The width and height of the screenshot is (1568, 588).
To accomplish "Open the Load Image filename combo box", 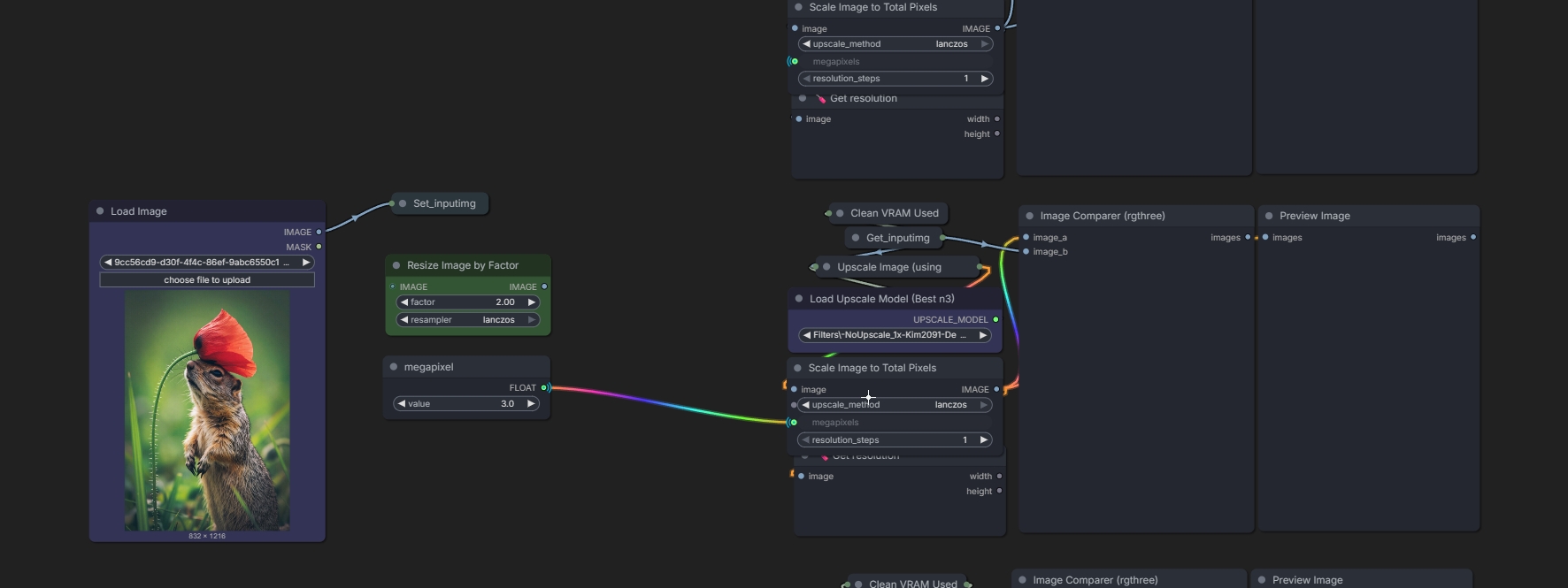I will click(x=207, y=263).
